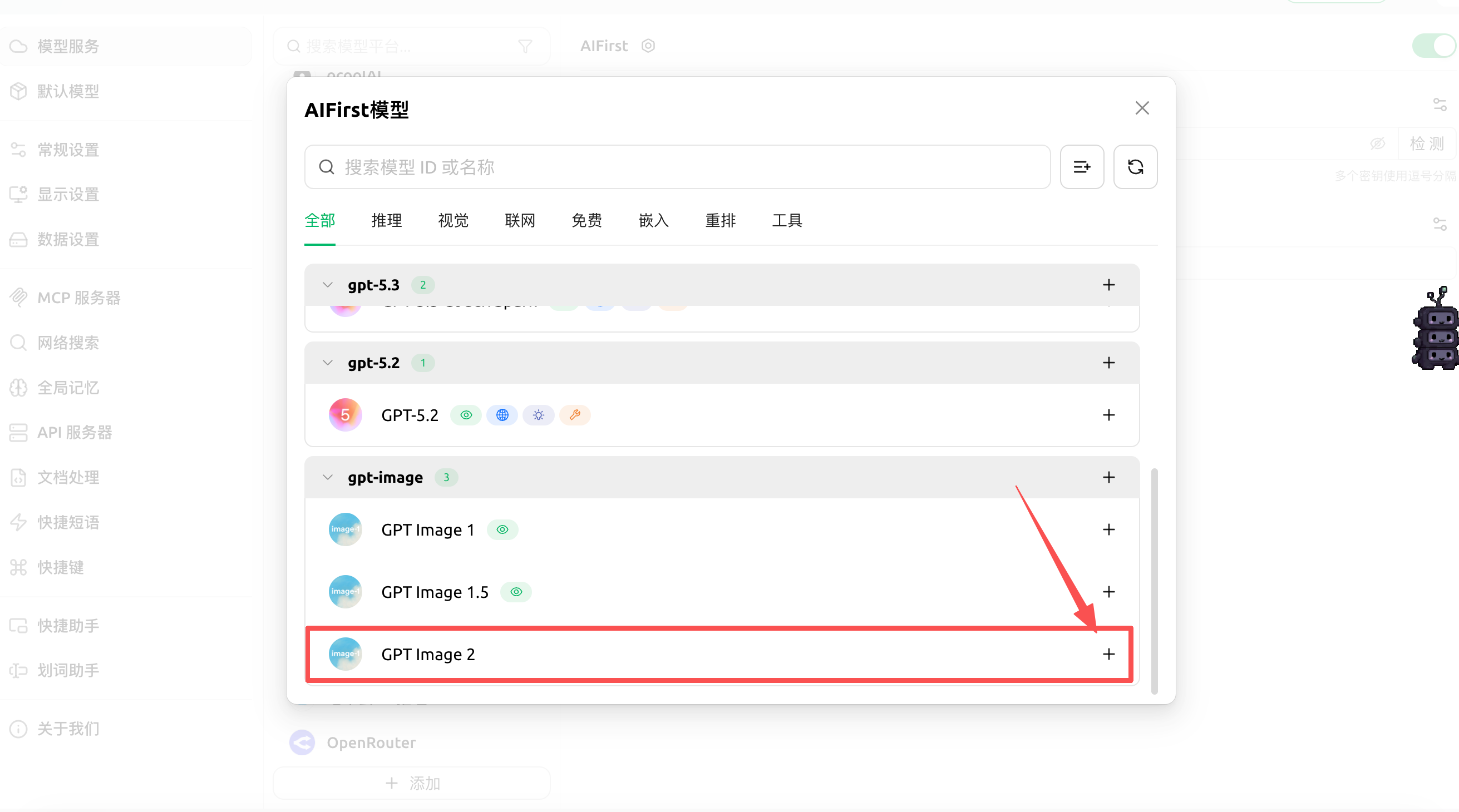Focus the 搜索模型 ID 或名称 search field

pyautogui.click(x=677, y=167)
